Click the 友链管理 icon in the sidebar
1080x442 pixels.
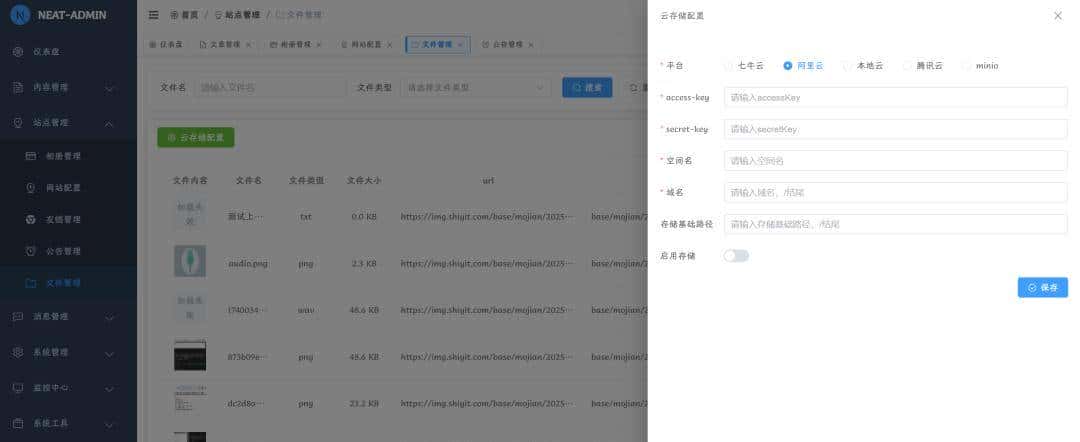tap(30, 220)
